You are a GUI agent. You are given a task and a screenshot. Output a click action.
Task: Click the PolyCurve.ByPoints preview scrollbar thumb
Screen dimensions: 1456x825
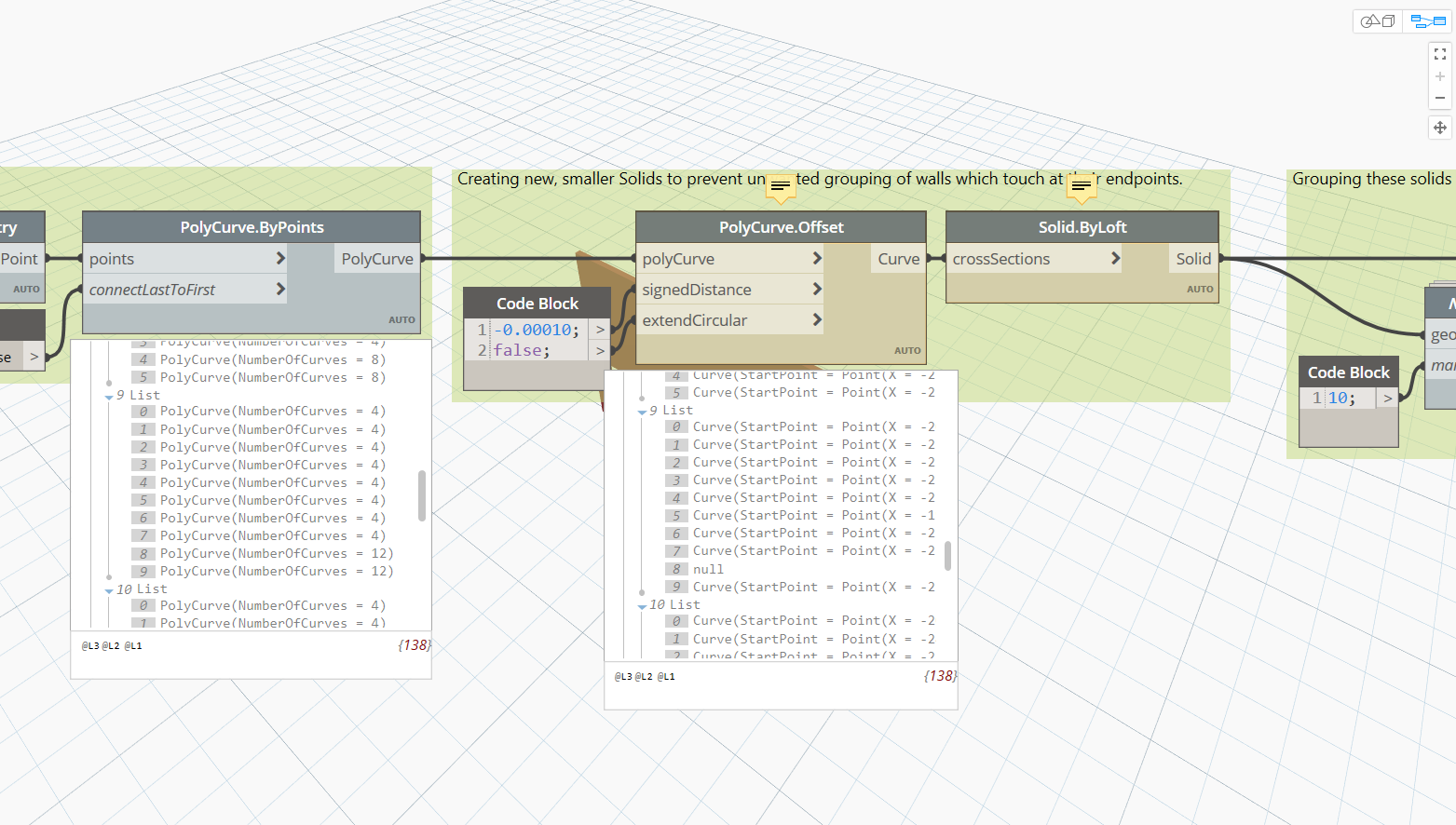(x=422, y=495)
